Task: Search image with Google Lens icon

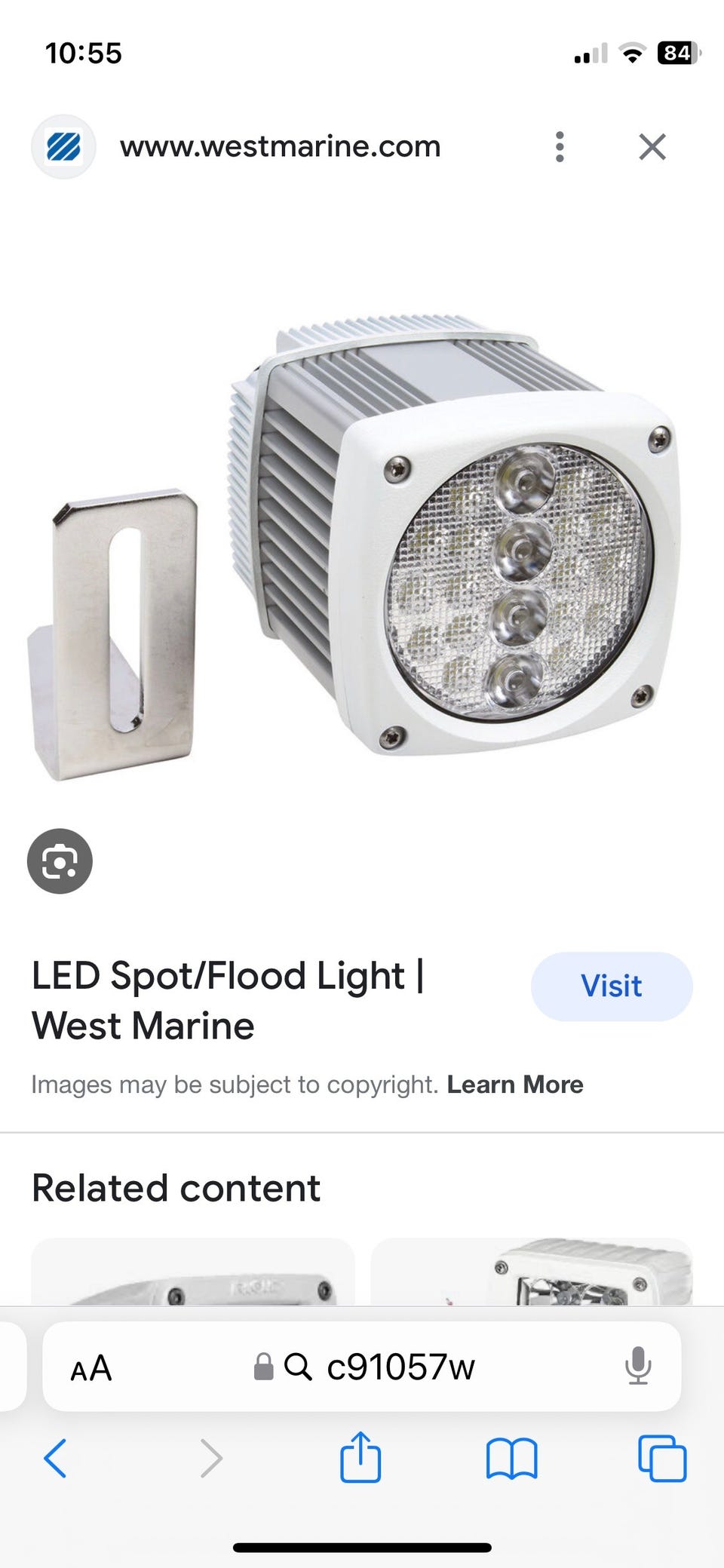Action: (60, 861)
